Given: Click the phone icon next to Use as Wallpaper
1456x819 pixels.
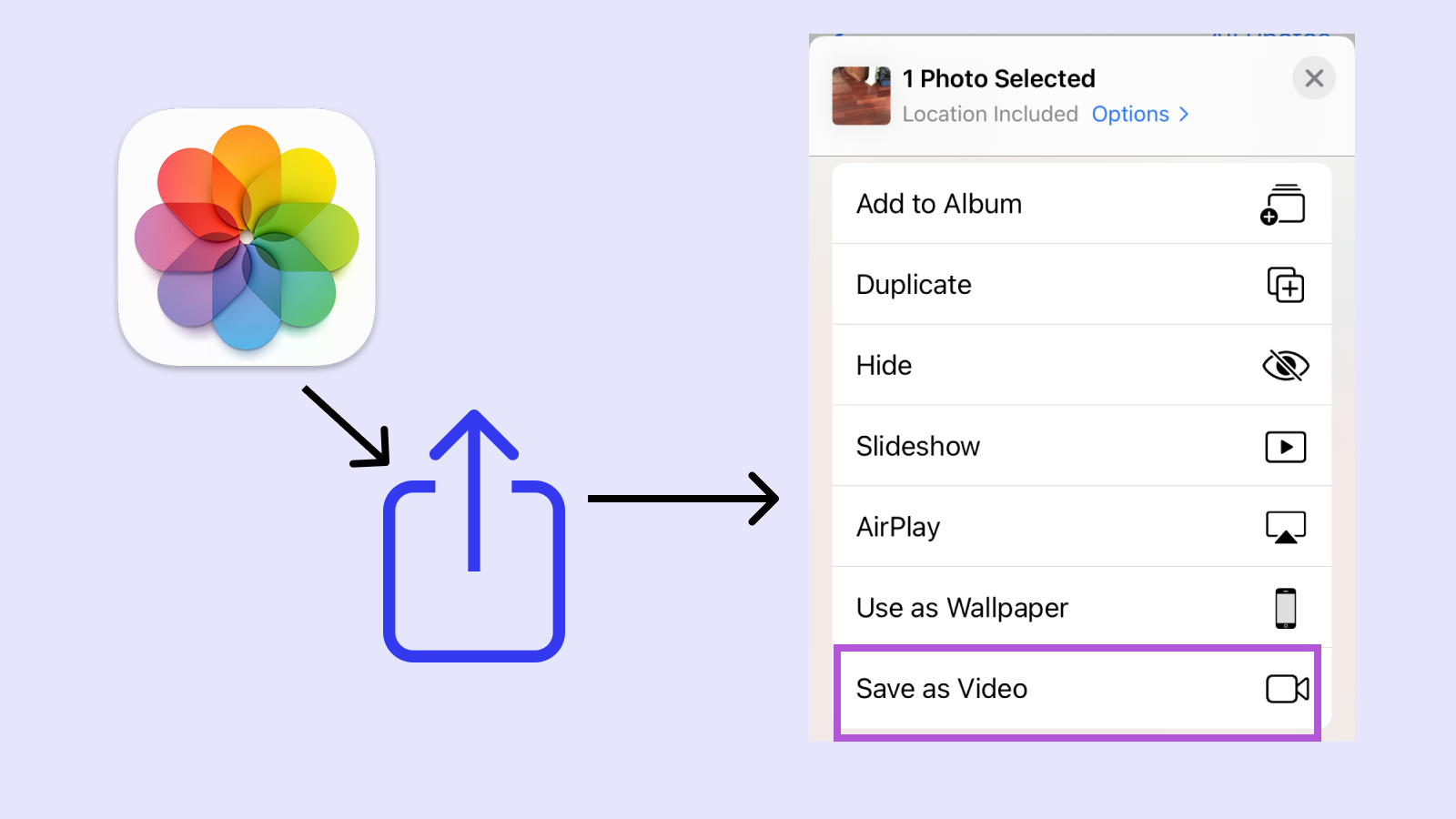Looking at the screenshot, I should coord(1285,608).
